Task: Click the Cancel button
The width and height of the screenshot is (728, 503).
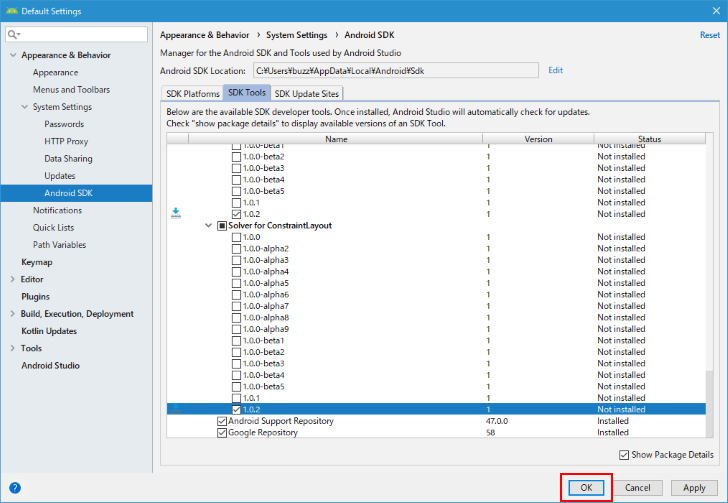Action: [x=637, y=488]
